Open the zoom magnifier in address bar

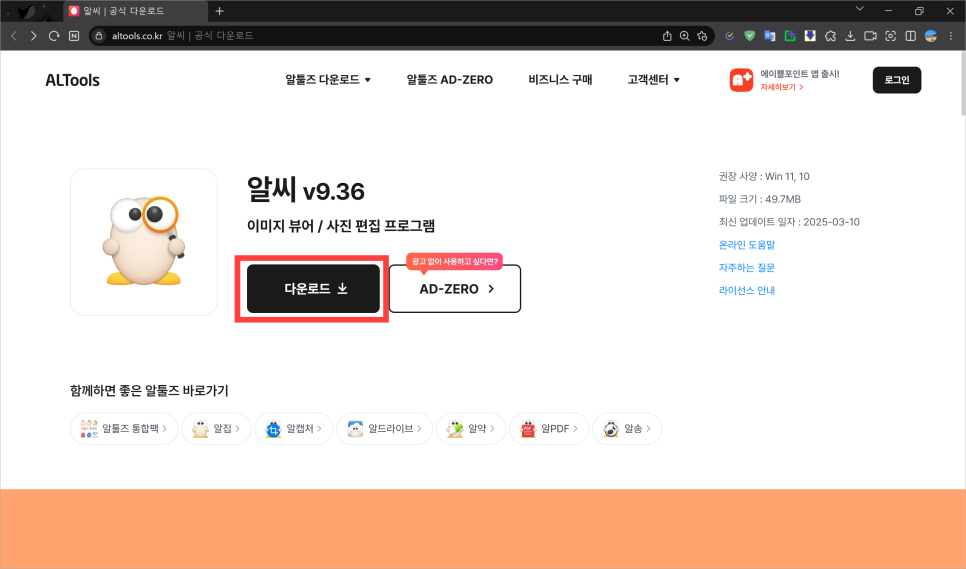684,36
